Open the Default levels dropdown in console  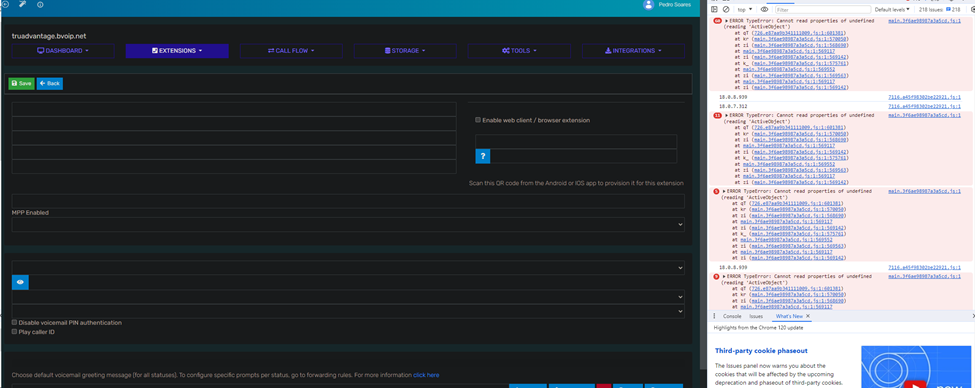point(892,9)
